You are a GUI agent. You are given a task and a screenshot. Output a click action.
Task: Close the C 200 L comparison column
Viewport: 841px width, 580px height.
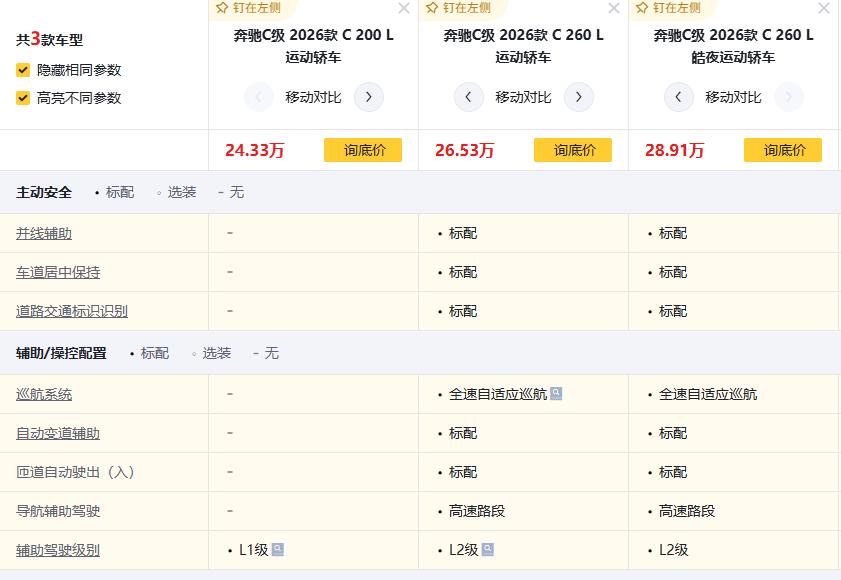[404, 9]
